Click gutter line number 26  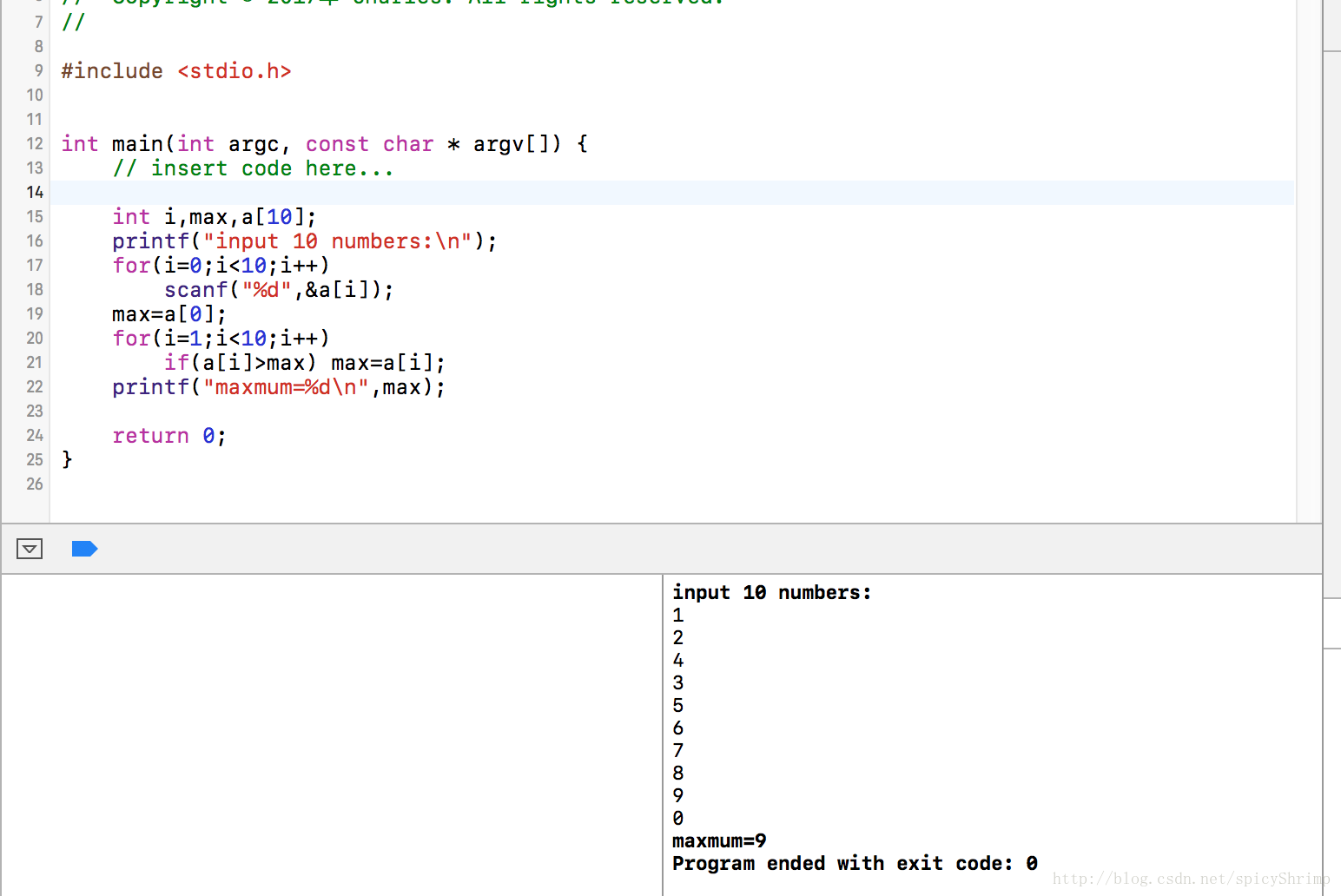click(35, 484)
